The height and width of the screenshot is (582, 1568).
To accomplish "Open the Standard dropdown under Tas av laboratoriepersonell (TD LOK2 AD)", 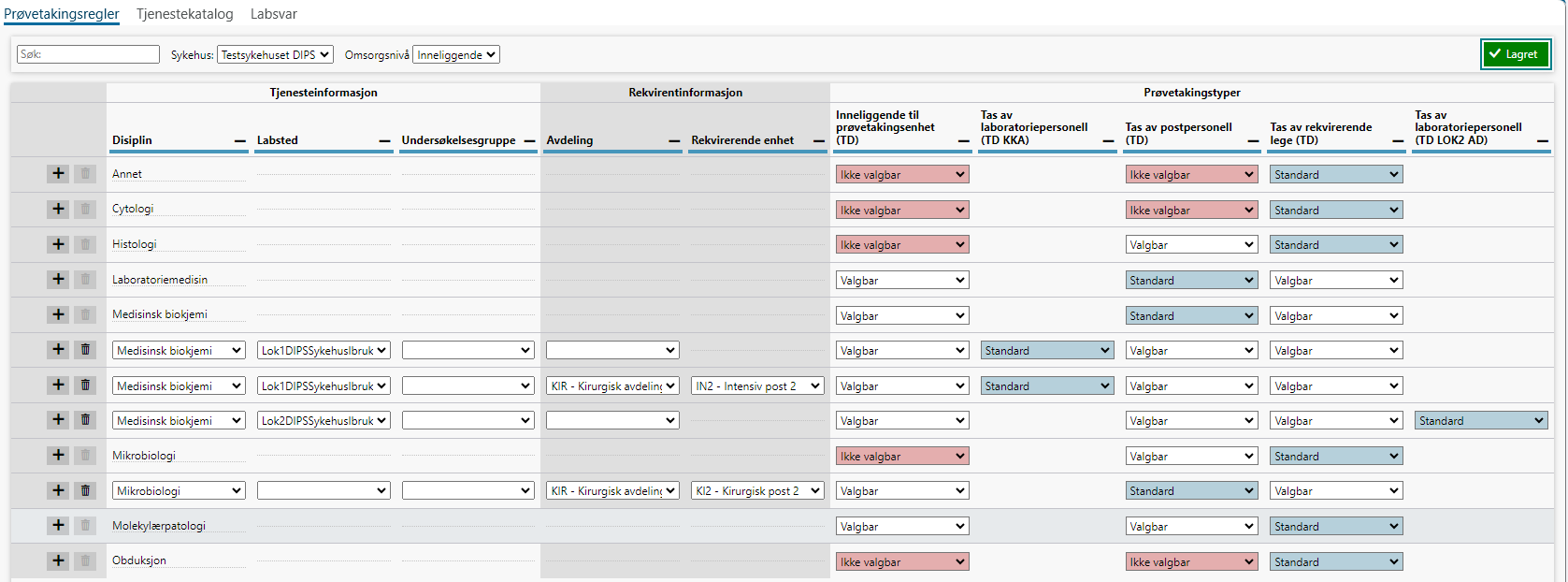I will pos(1481,421).
